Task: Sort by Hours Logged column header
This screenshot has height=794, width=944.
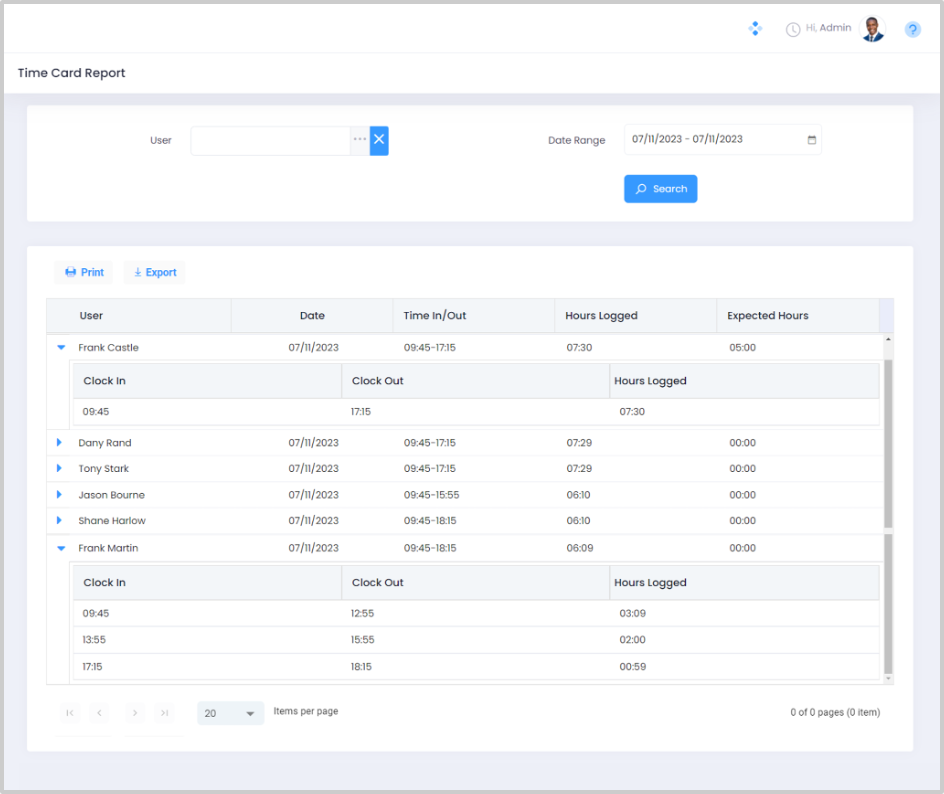Action: pos(601,315)
